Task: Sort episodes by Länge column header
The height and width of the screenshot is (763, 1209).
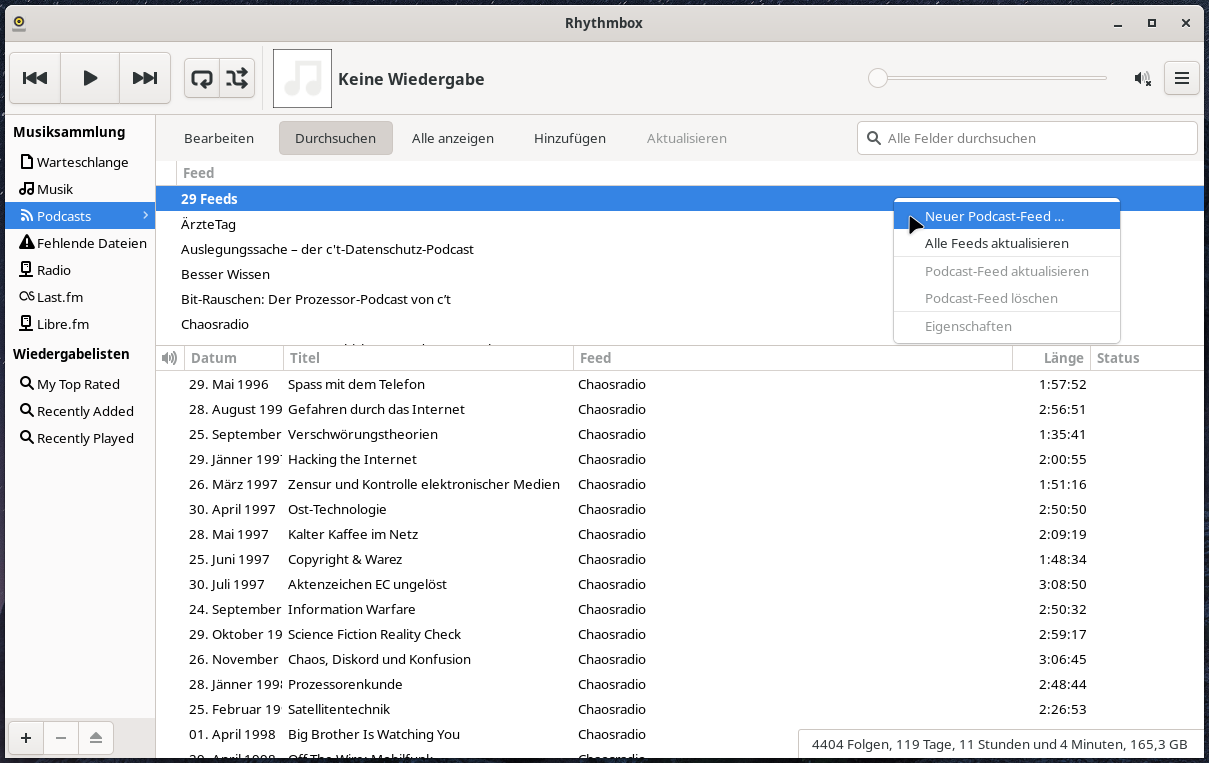Action: [1062, 358]
